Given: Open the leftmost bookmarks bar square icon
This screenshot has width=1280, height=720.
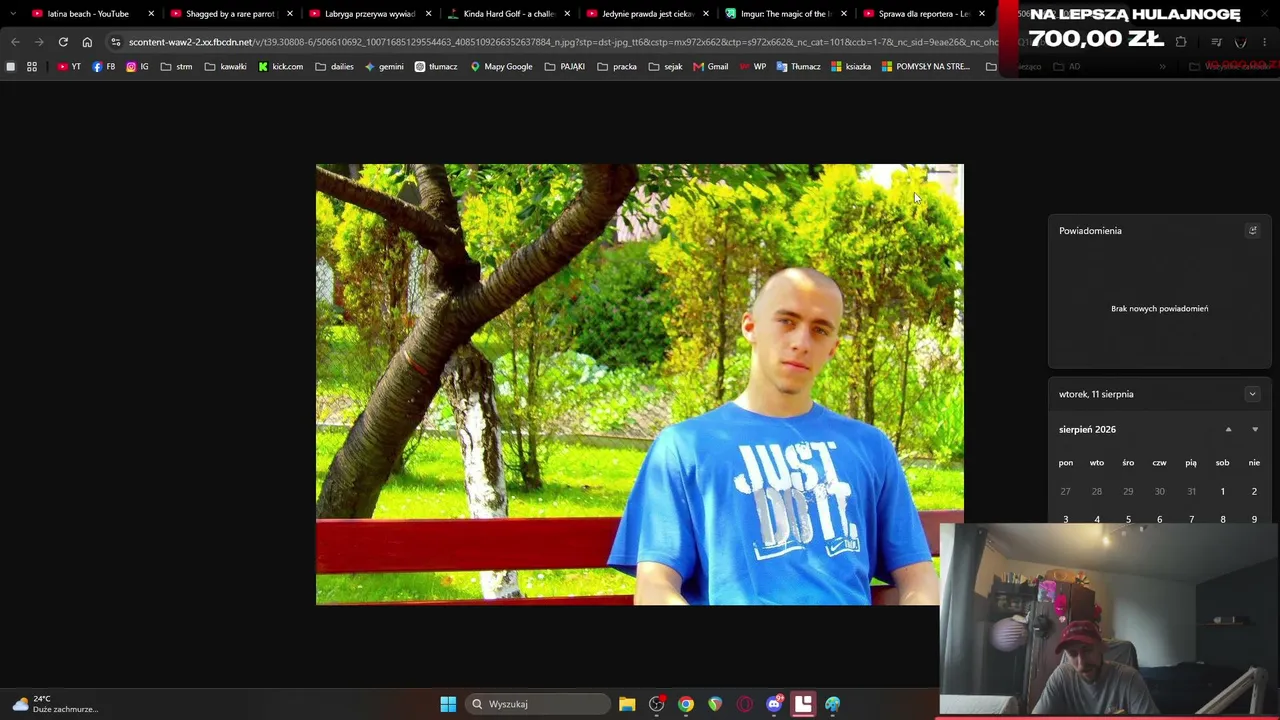Looking at the screenshot, I should pos(10,67).
